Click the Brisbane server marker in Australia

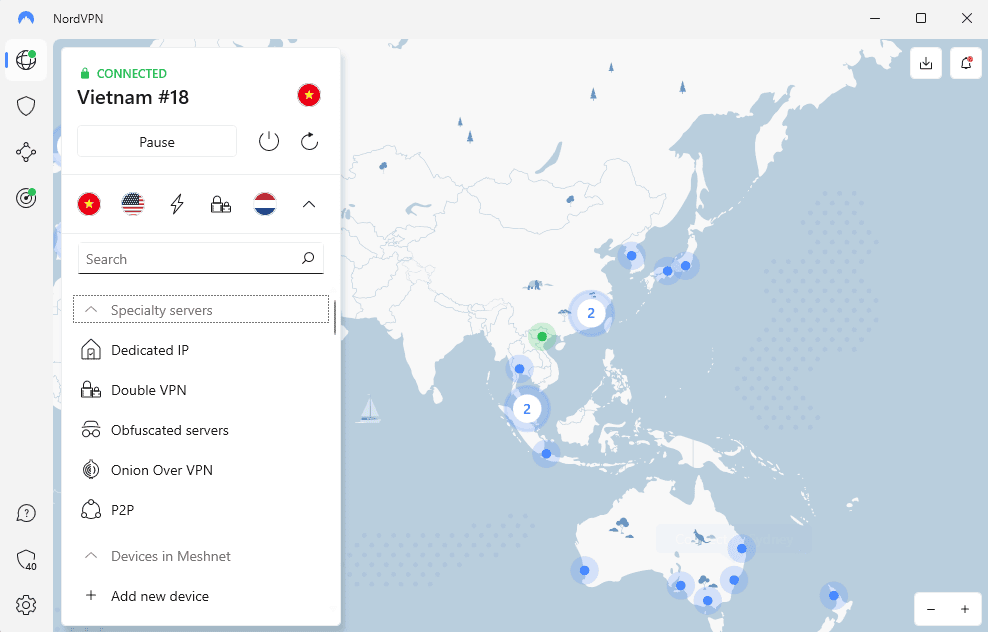(x=742, y=548)
